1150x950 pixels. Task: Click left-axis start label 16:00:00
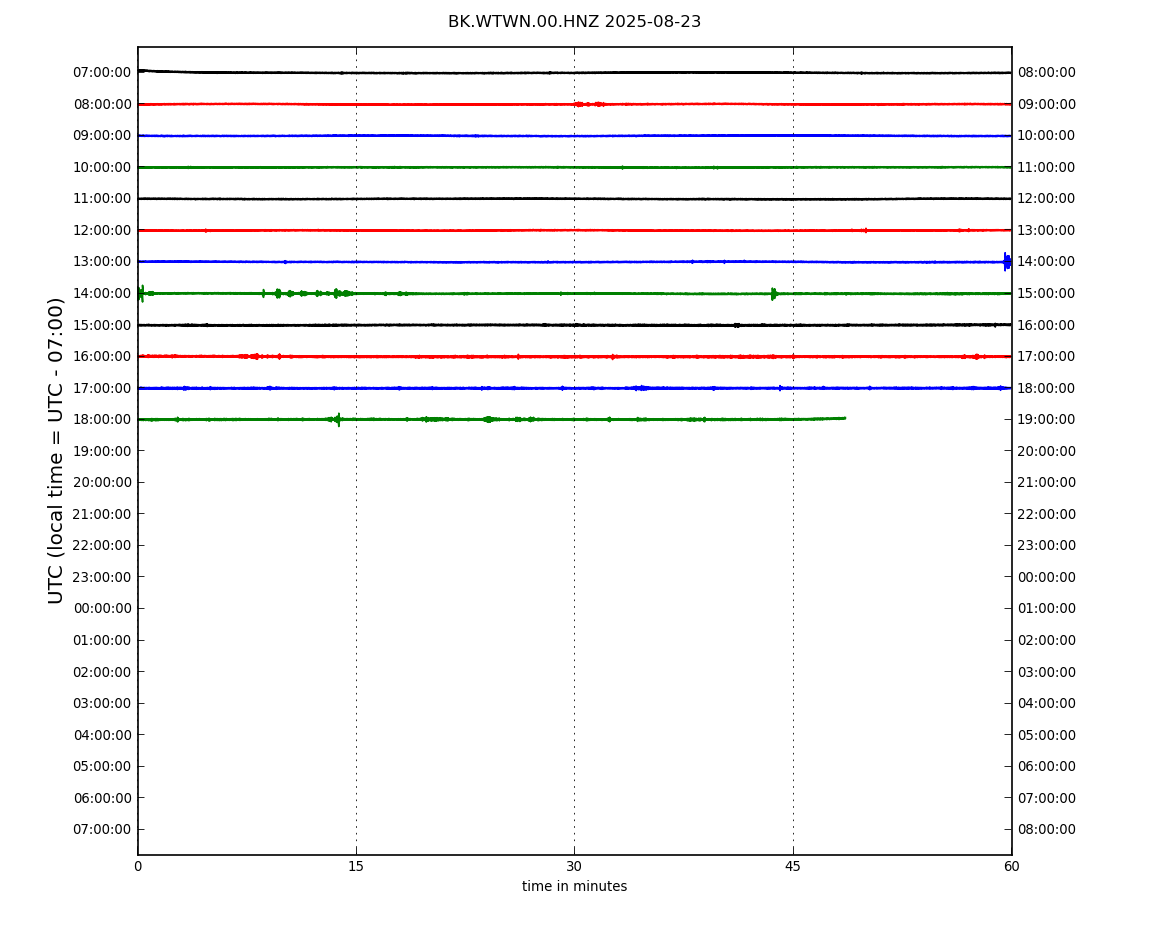tap(103, 357)
